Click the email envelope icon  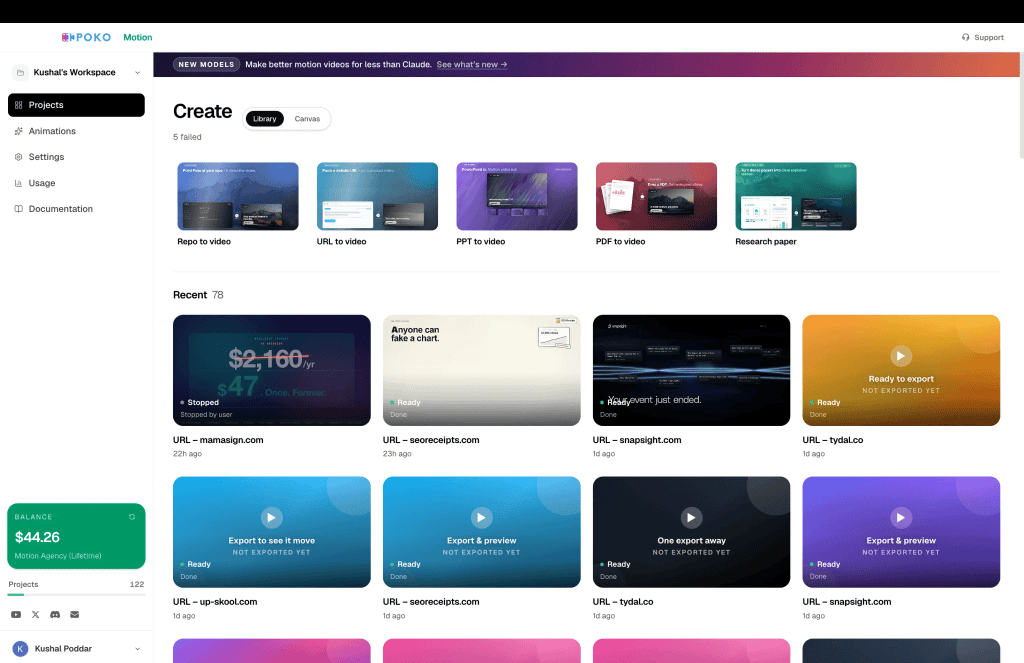(74, 615)
